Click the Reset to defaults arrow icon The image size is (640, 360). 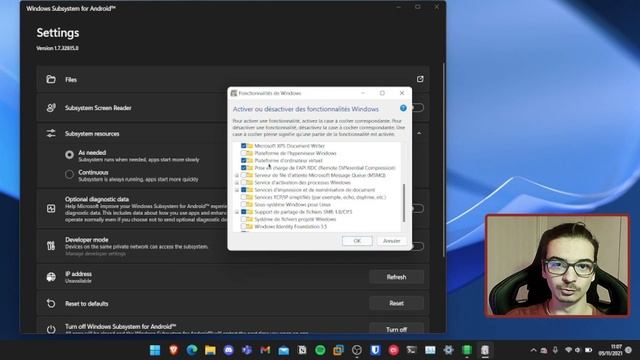point(51,304)
